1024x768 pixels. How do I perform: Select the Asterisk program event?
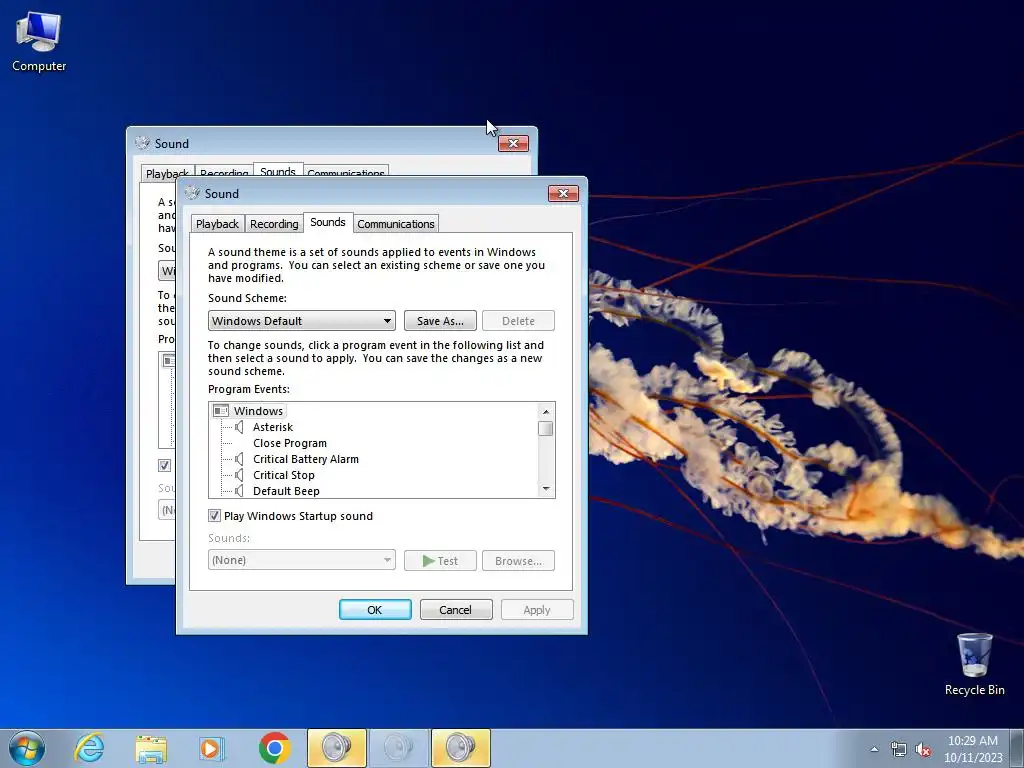tap(273, 427)
